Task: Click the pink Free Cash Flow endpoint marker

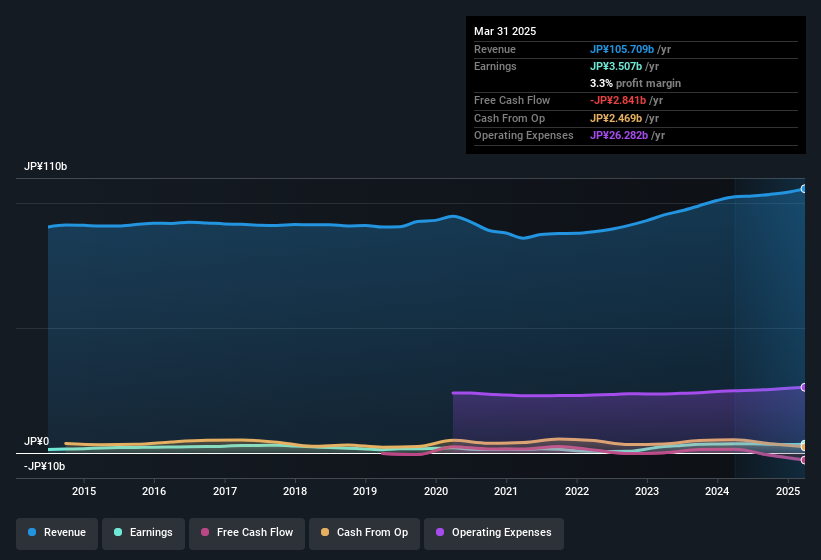Action: click(x=804, y=460)
